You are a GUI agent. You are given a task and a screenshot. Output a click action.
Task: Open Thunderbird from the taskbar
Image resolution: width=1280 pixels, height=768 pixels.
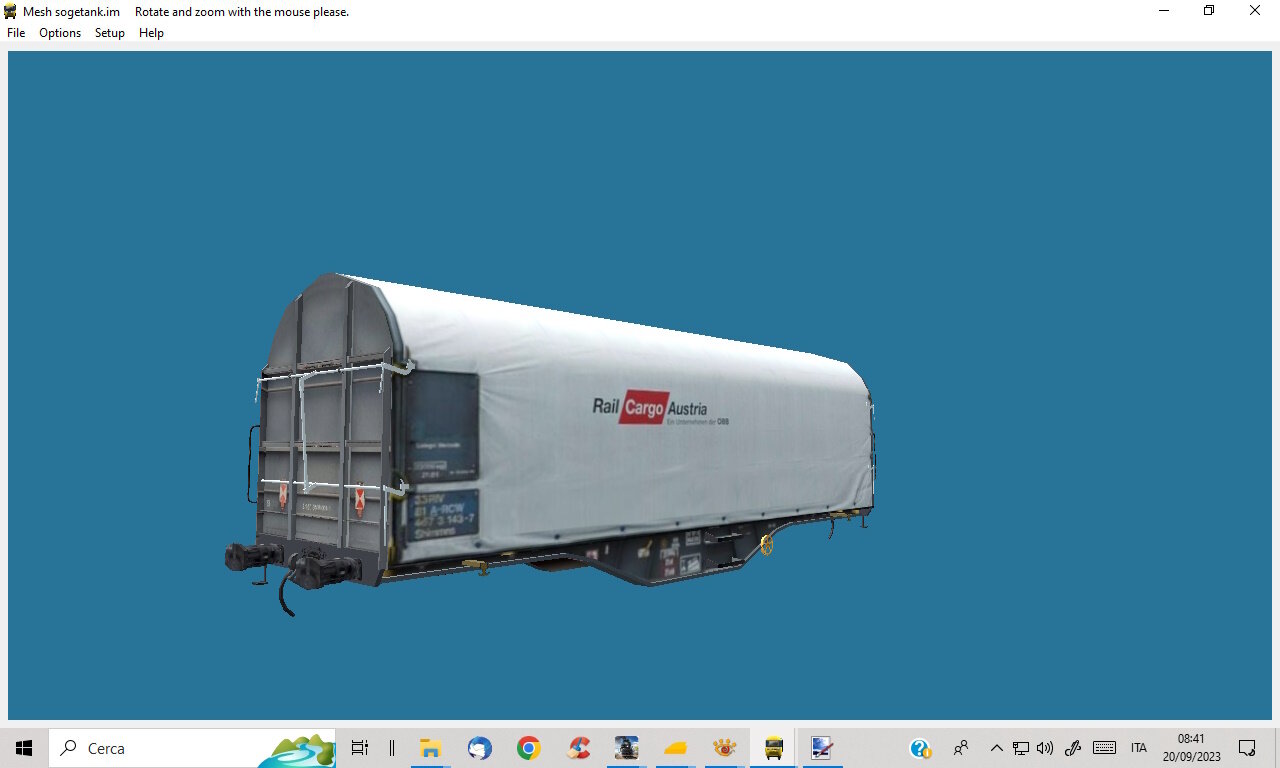tap(480, 748)
